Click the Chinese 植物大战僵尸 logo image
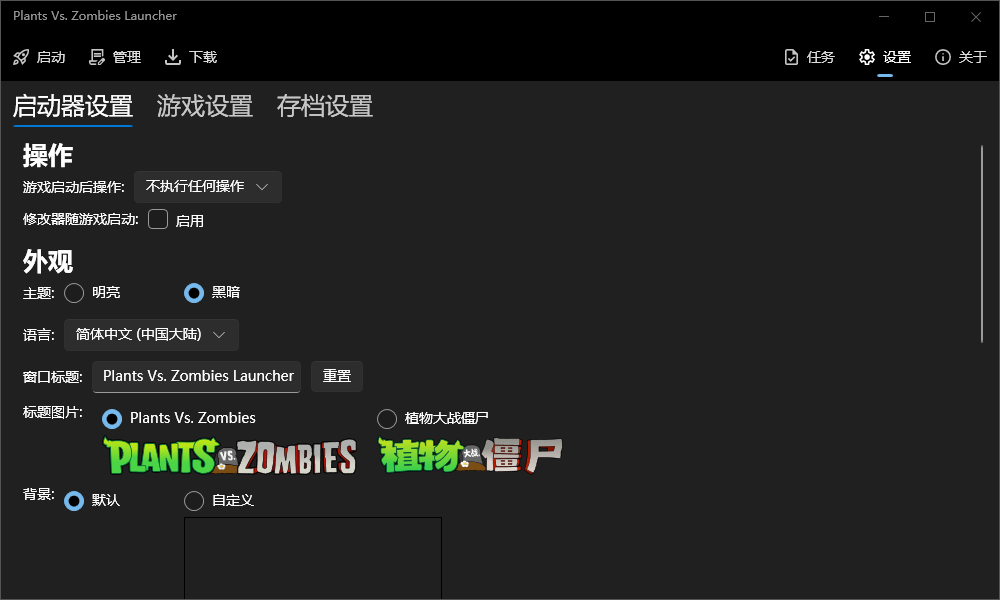The height and width of the screenshot is (600, 1000). tap(470, 456)
